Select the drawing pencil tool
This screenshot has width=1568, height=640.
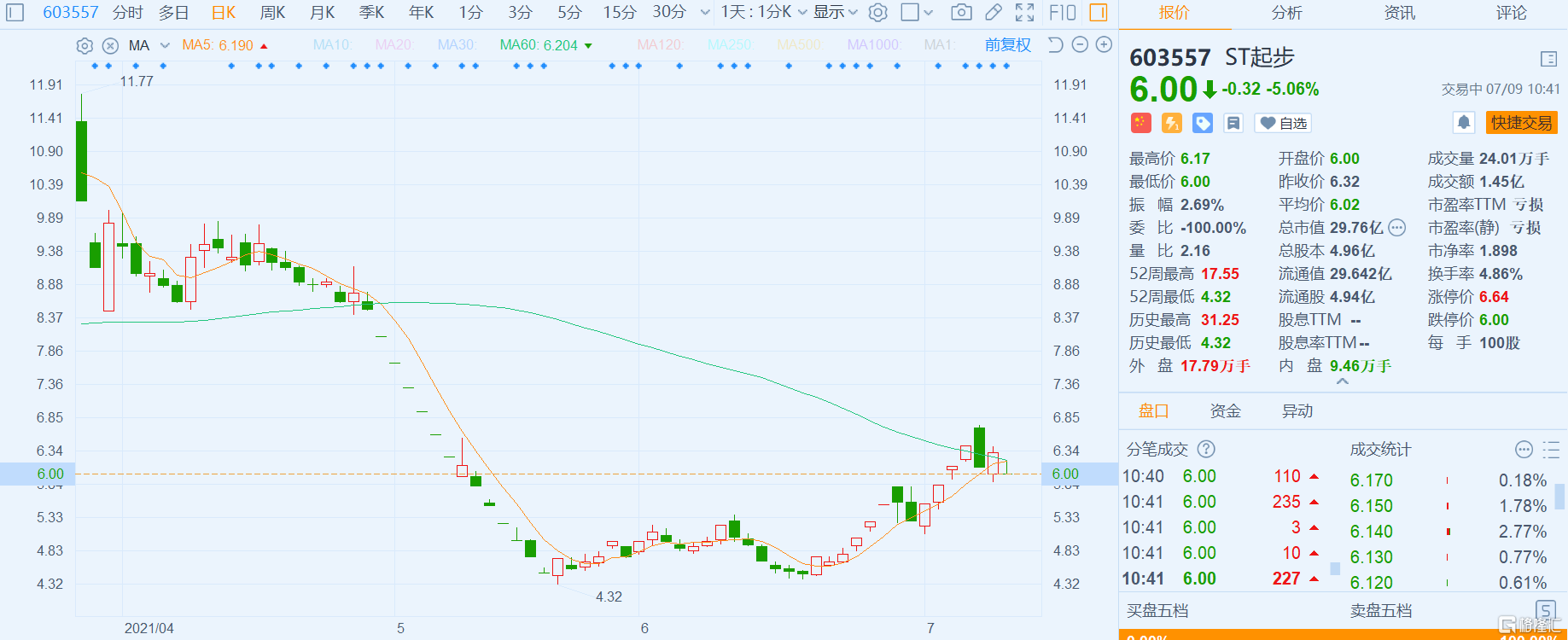click(x=994, y=12)
